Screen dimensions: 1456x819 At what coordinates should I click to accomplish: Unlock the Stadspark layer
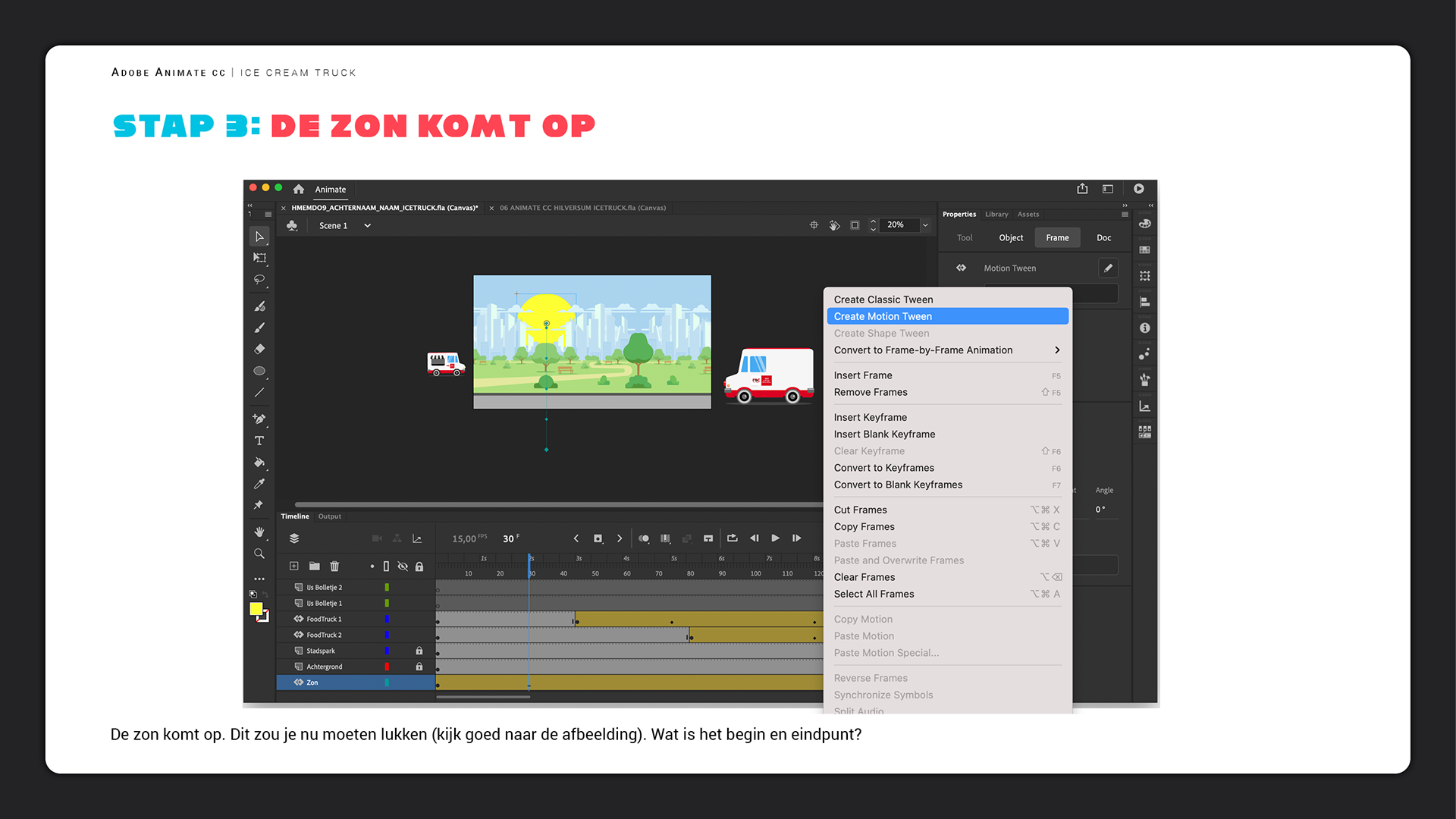pos(419,651)
